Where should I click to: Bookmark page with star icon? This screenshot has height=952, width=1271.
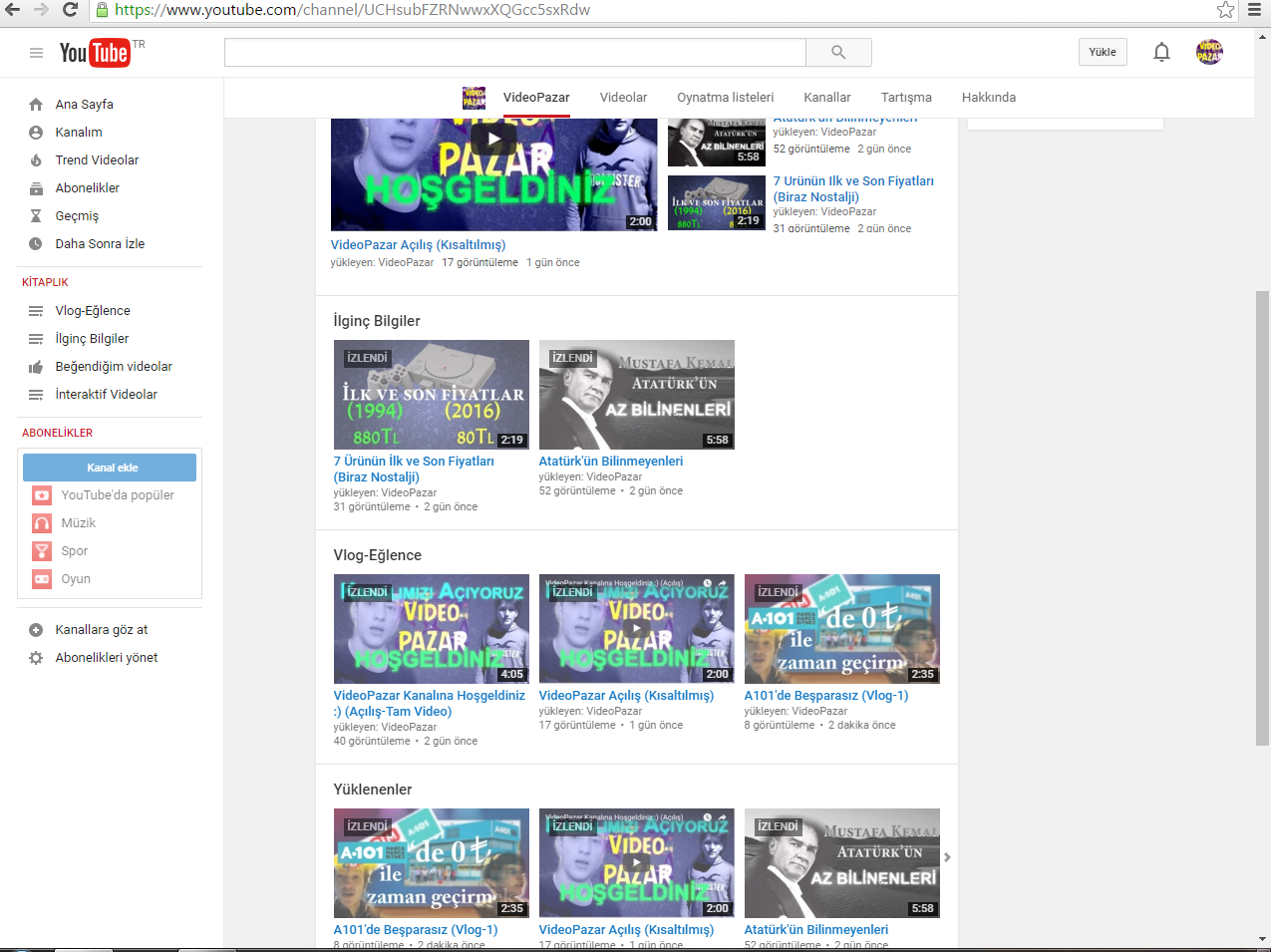(x=1225, y=10)
